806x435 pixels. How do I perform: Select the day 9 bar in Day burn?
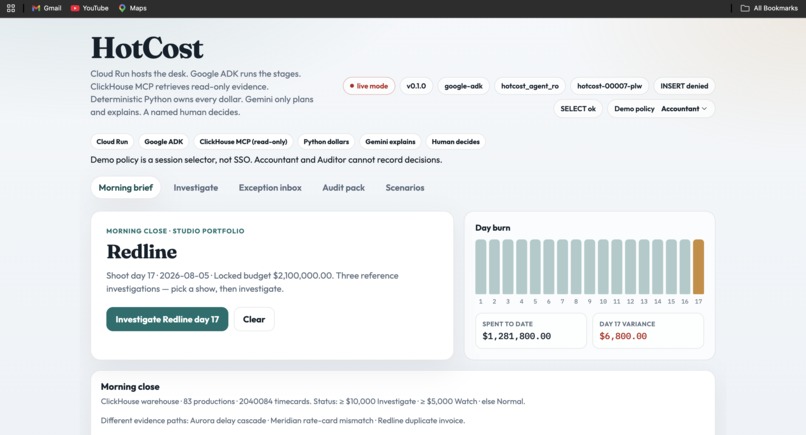[590, 266]
